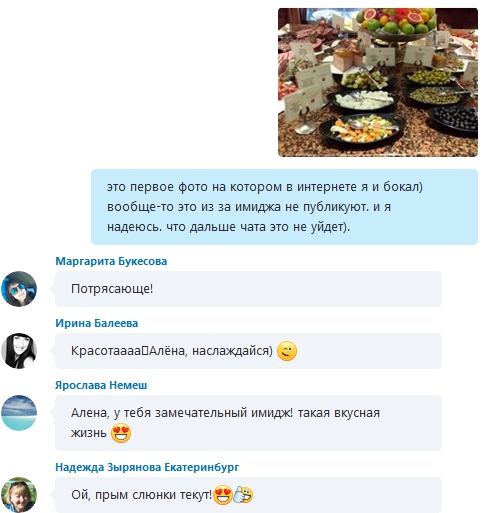The width and height of the screenshot is (489, 513).
Task: Open the buffet food photo thumbnail
Action: 378,82
